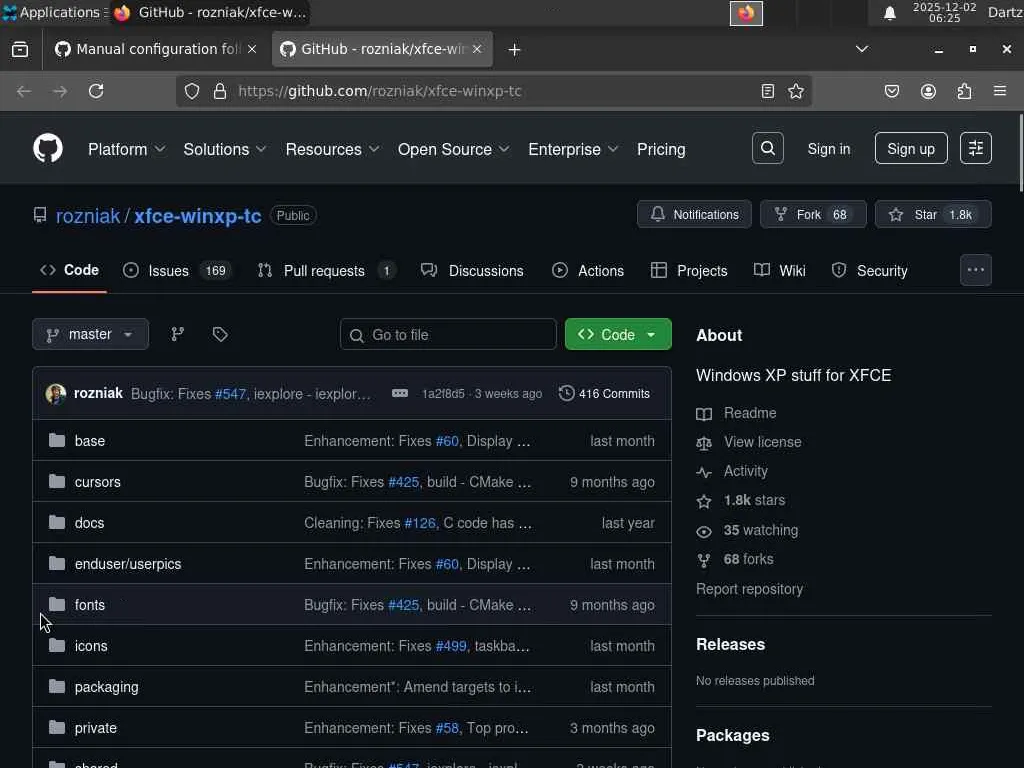Click in the Go to file search field

click(448, 334)
